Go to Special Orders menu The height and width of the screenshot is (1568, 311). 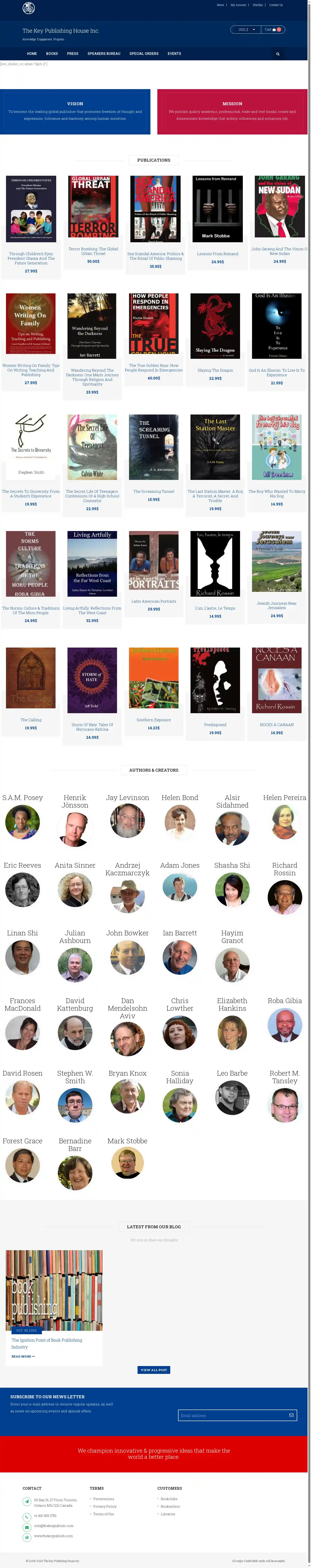click(x=144, y=54)
